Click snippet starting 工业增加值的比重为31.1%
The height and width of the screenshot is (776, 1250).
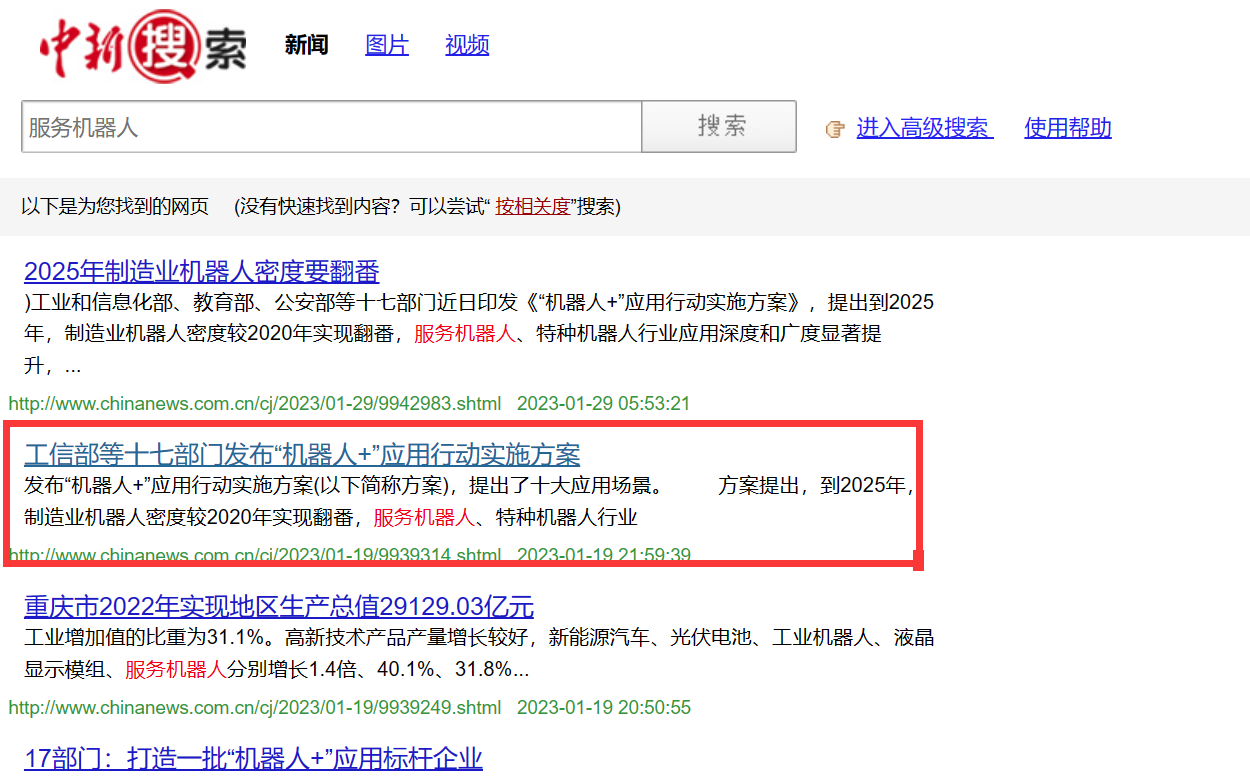pos(479,653)
